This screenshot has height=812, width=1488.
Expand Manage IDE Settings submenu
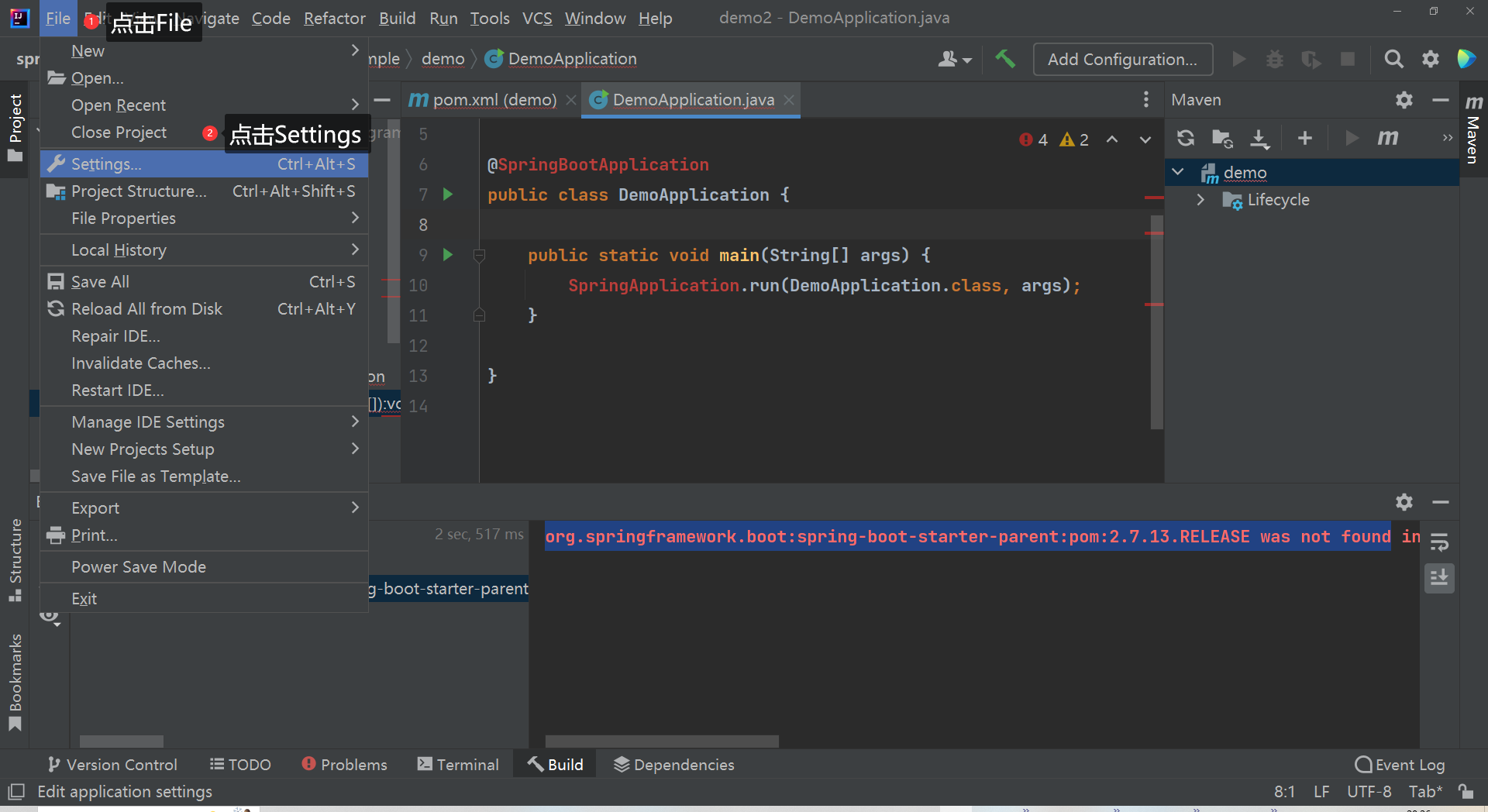pos(355,421)
